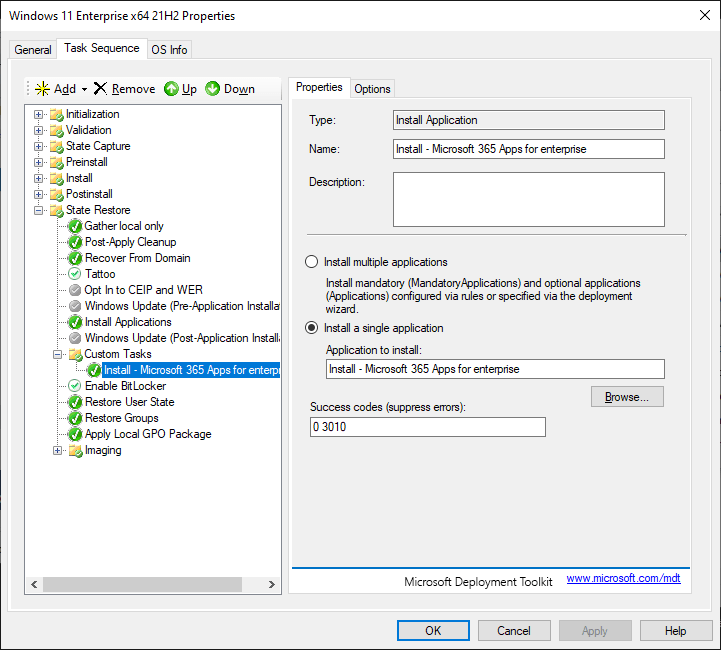Click the tree scroll right arrow

click(x=272, y=584)
